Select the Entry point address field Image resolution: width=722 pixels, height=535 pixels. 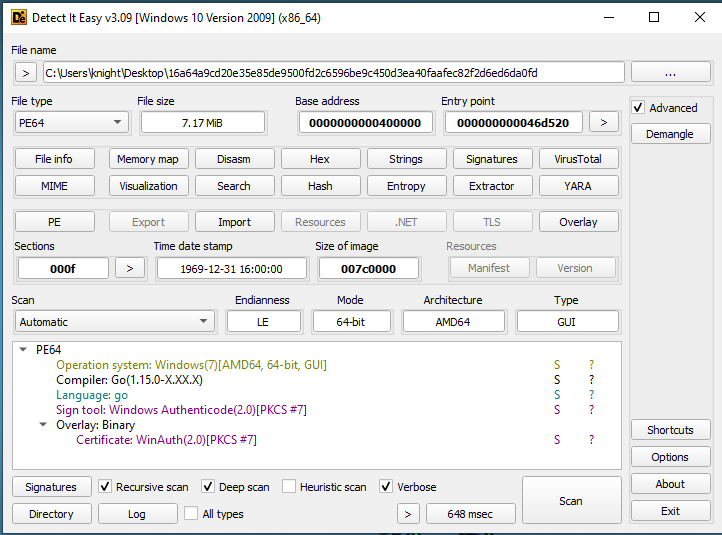coord(513,123)
